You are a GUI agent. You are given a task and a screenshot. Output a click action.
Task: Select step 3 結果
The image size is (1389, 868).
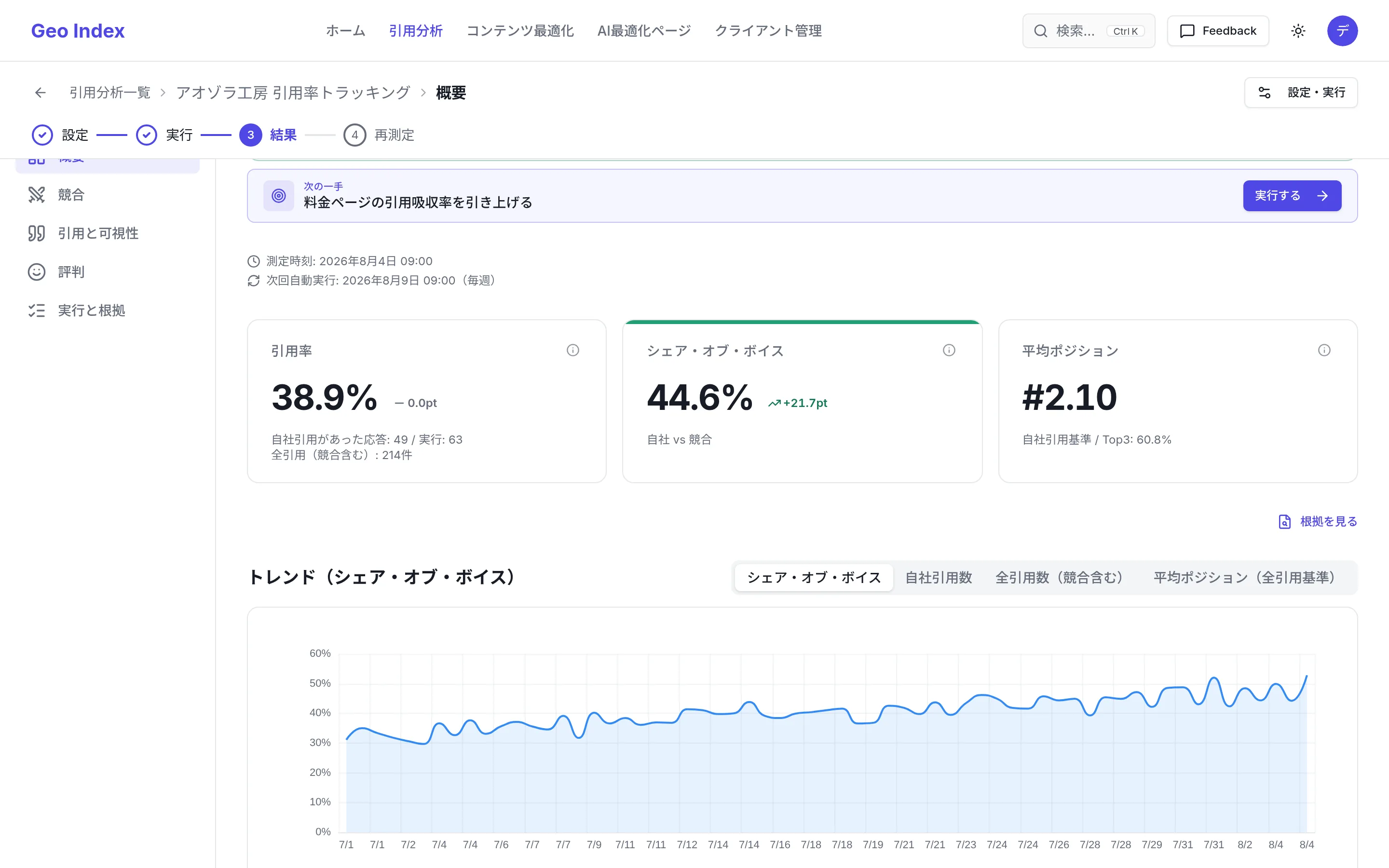click(268, 135)
